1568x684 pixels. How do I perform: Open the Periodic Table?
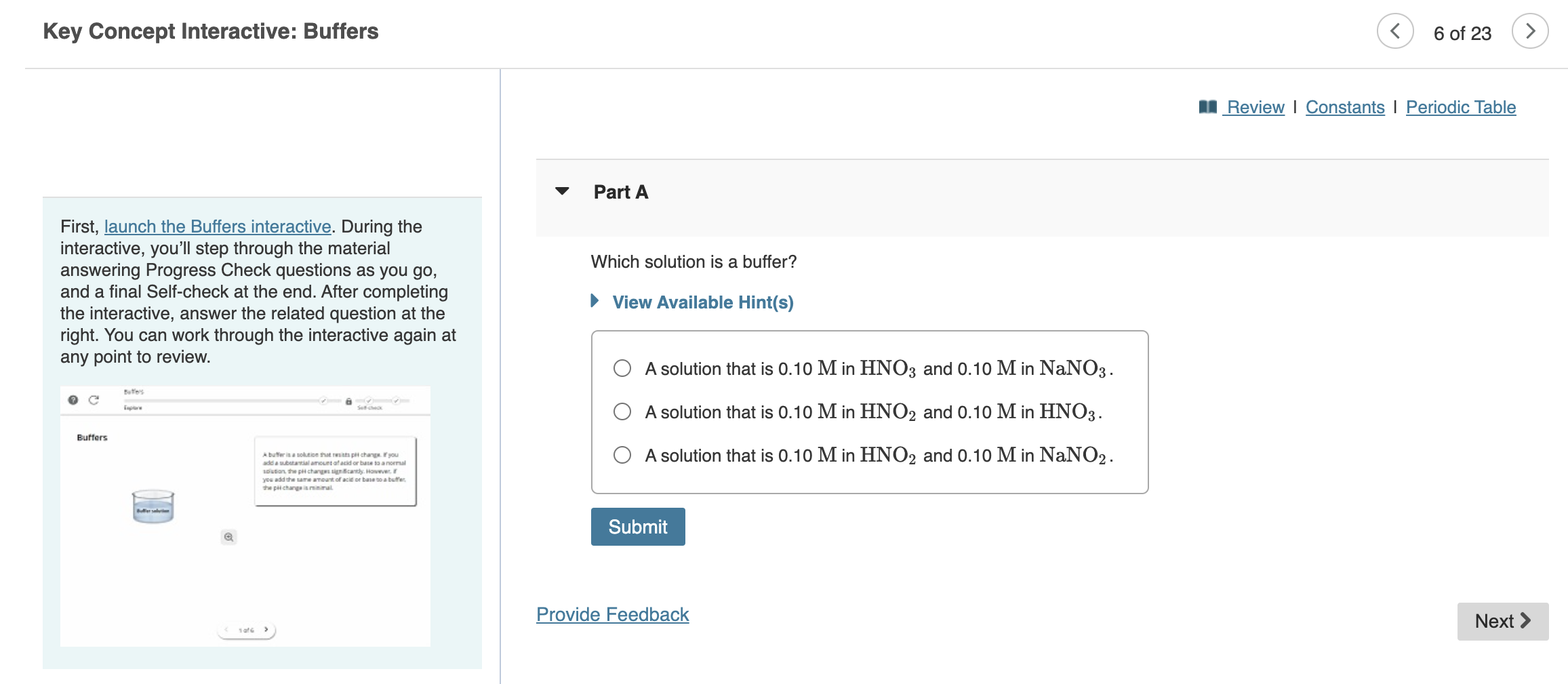pos(1460,106)
